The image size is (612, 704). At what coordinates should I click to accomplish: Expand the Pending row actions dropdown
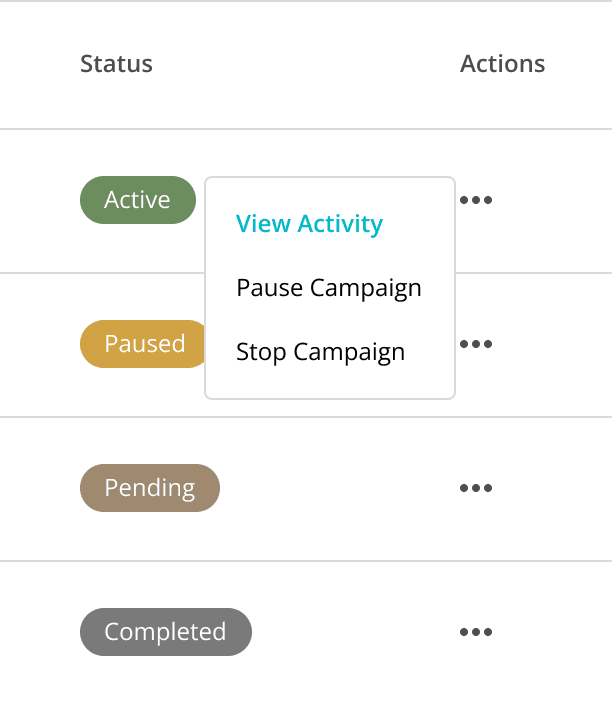(476, 488)
